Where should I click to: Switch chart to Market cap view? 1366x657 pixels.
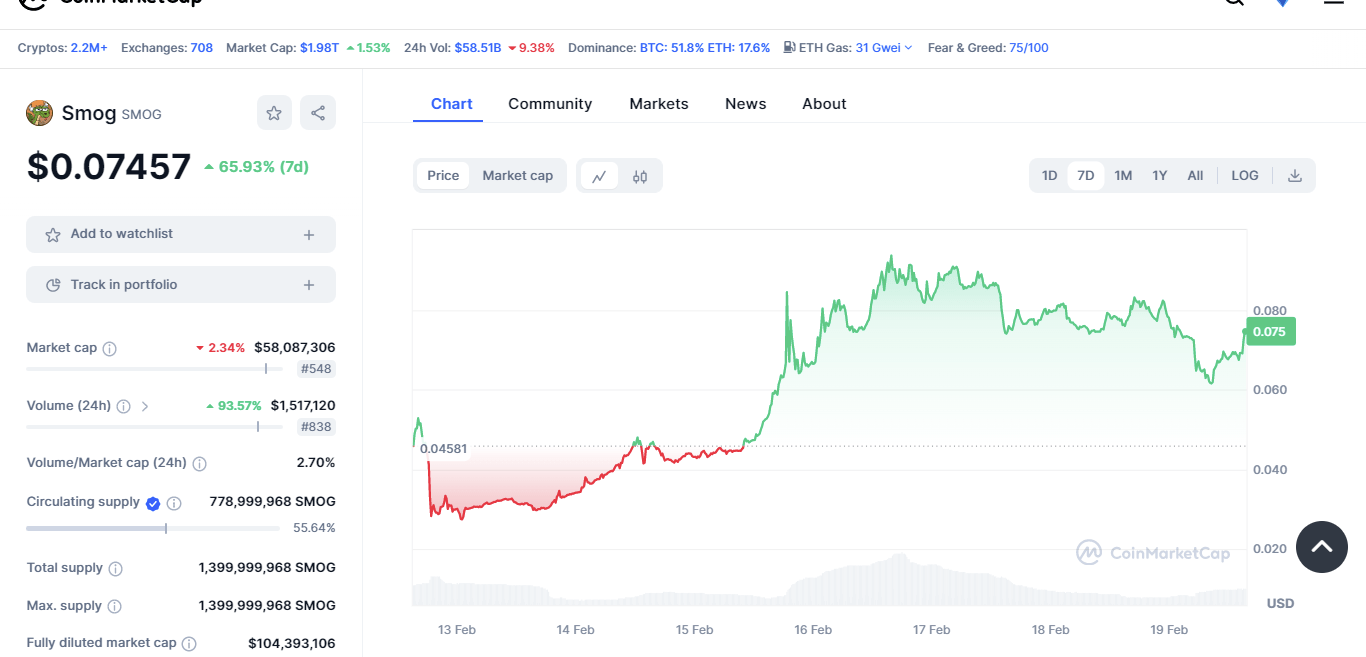(518, 176)
